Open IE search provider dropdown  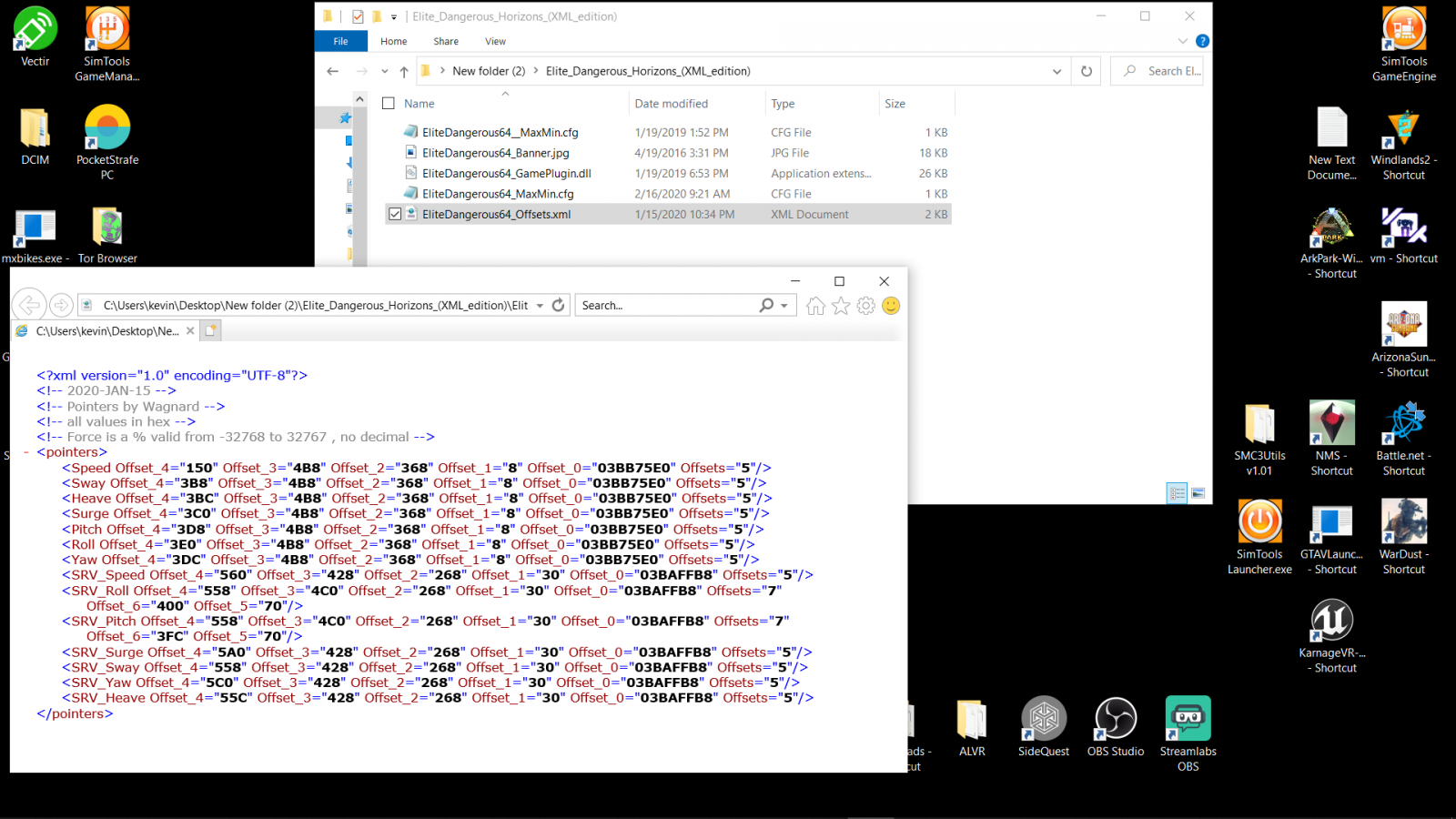point(784,306)
